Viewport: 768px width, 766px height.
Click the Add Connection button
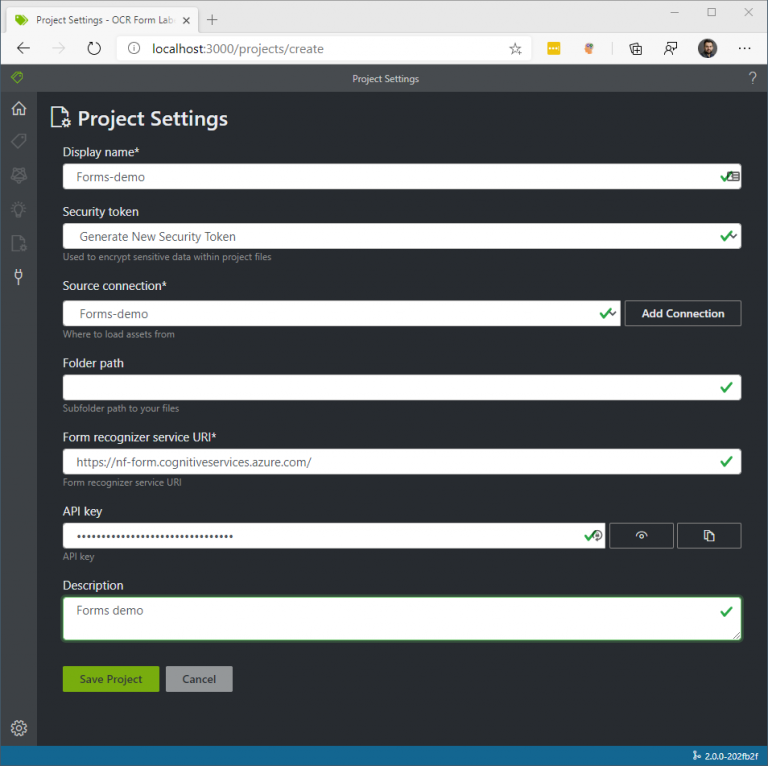tap(683, 313)
